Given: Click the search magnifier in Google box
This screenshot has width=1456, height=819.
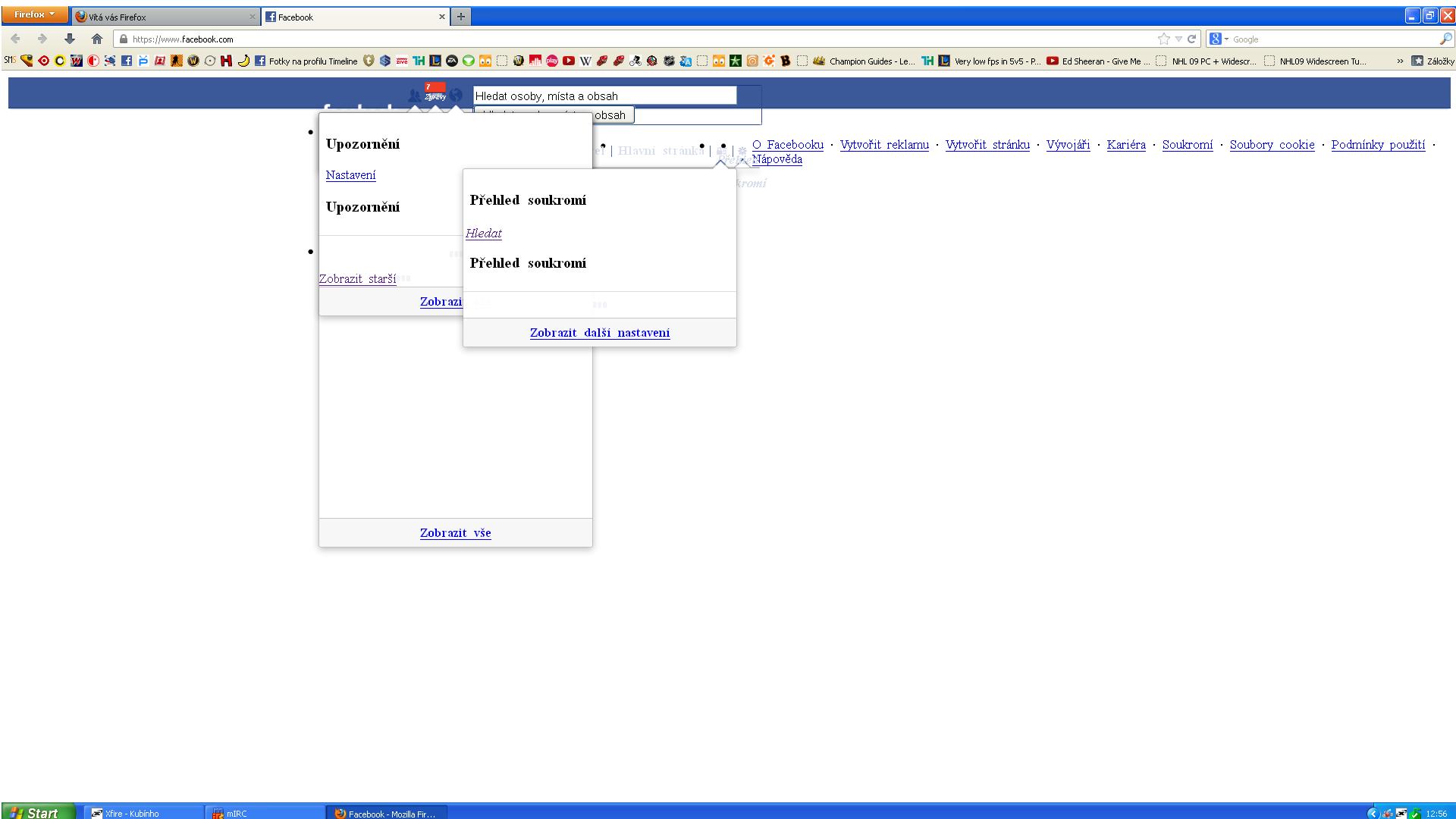Looking at the screenshot, I should click(x=1445, y=39).
